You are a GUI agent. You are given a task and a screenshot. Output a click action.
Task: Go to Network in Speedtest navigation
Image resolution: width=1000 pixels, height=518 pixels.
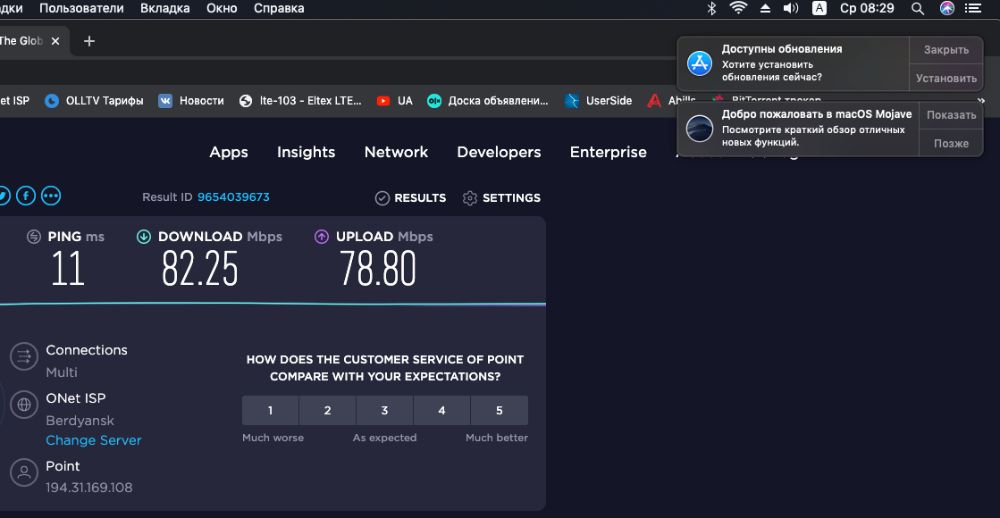396,152
